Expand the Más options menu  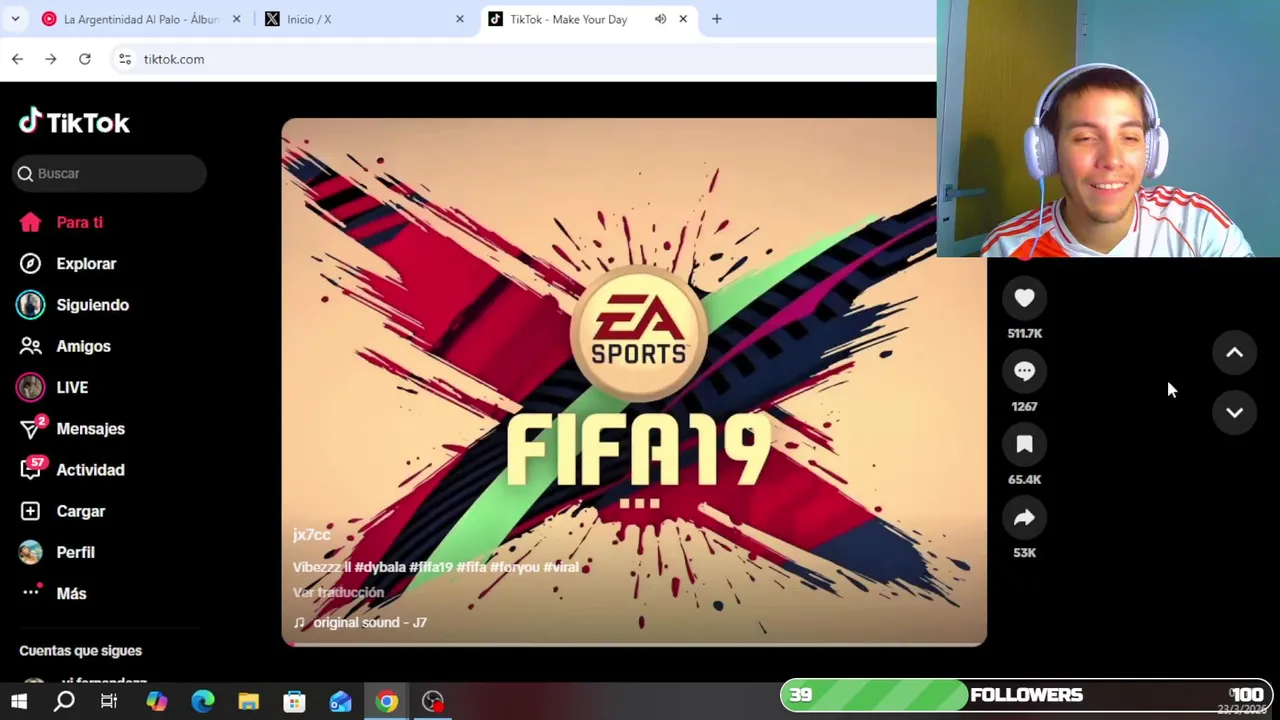pos(54,593)
